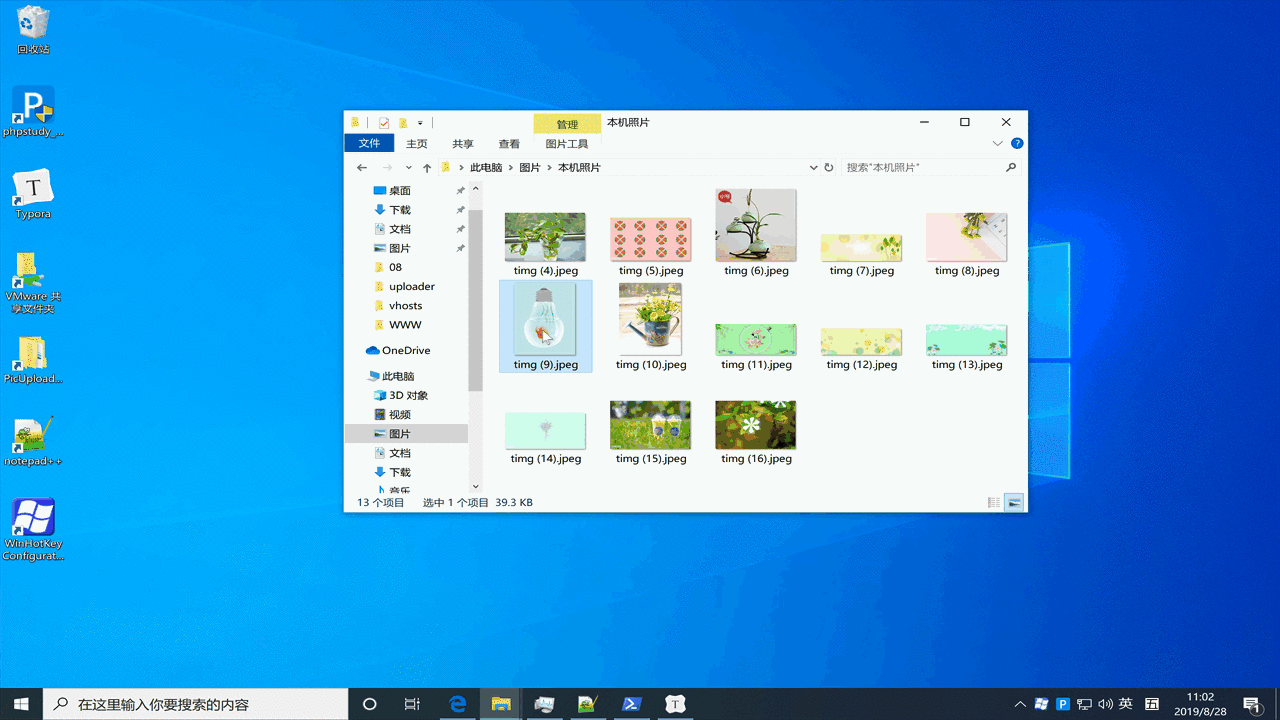The height and width of the screenshot is (720, 1280).
Task: Expand the address bar history dropdown
Action: pyautogui.click(x=813, y=168)
